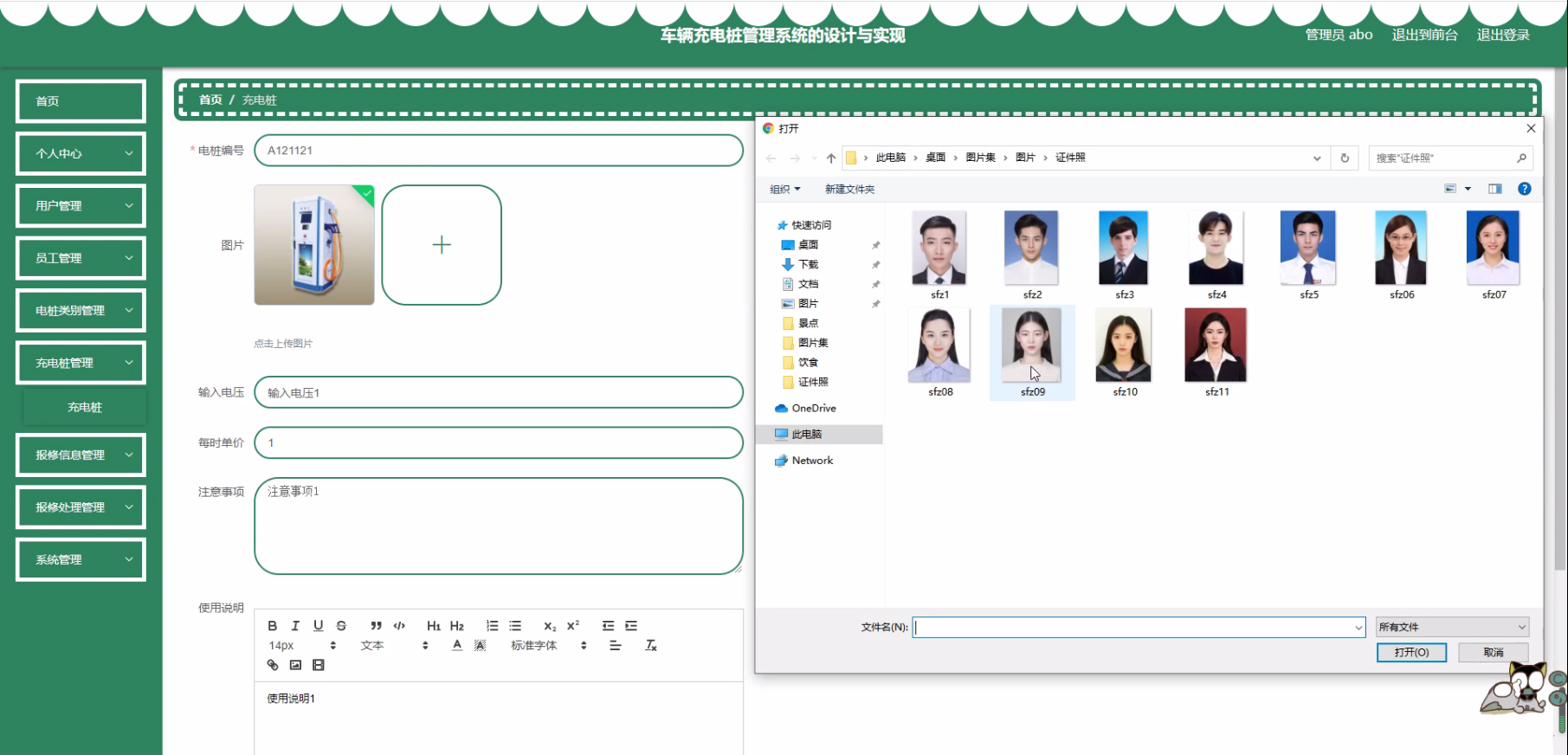This screenshot has height=755, width=1568.
Task: Click the 打开(O) button
Action: pyautogui.click(x=1411, y=652)
